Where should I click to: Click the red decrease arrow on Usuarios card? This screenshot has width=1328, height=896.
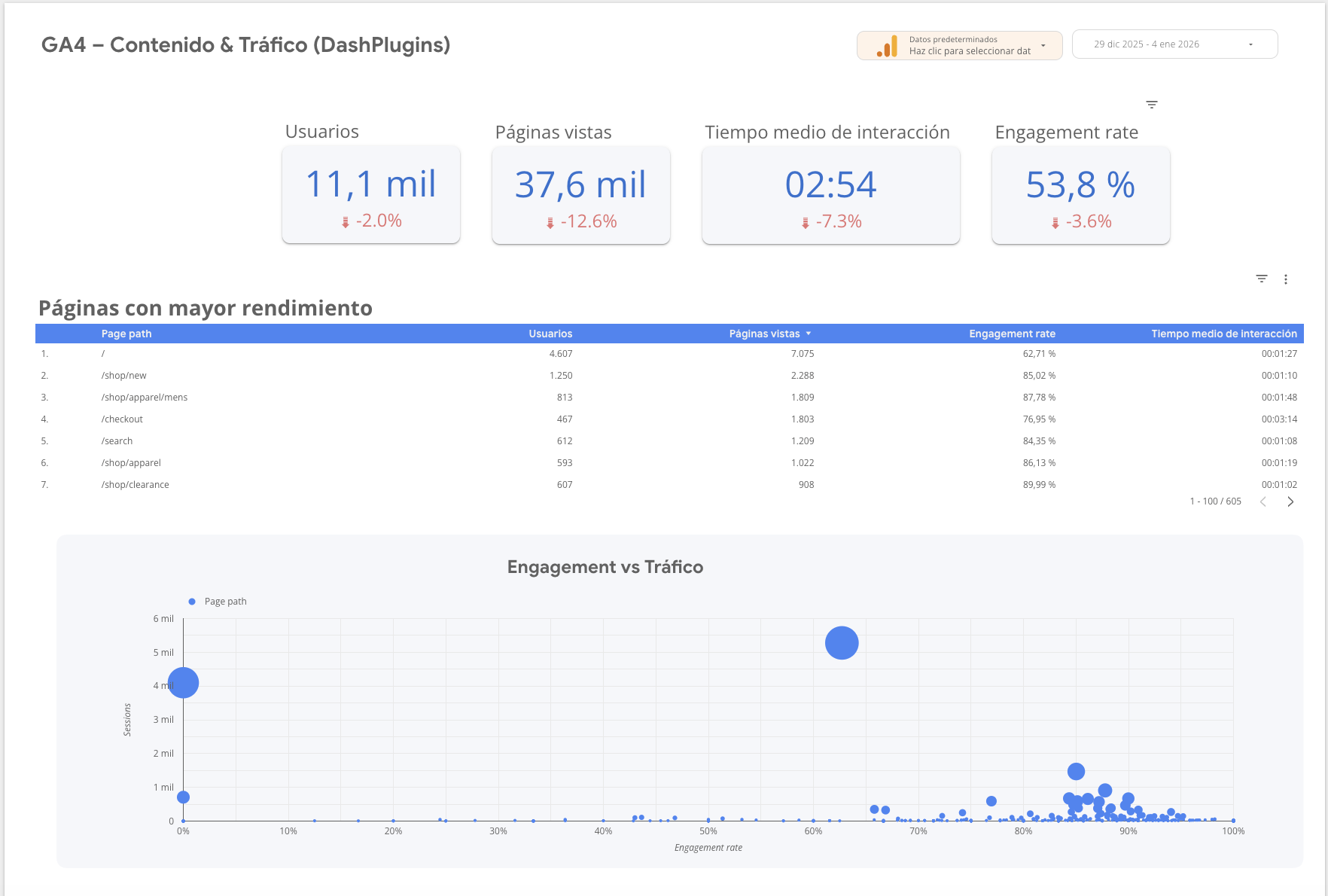click(x=346, y=221)
